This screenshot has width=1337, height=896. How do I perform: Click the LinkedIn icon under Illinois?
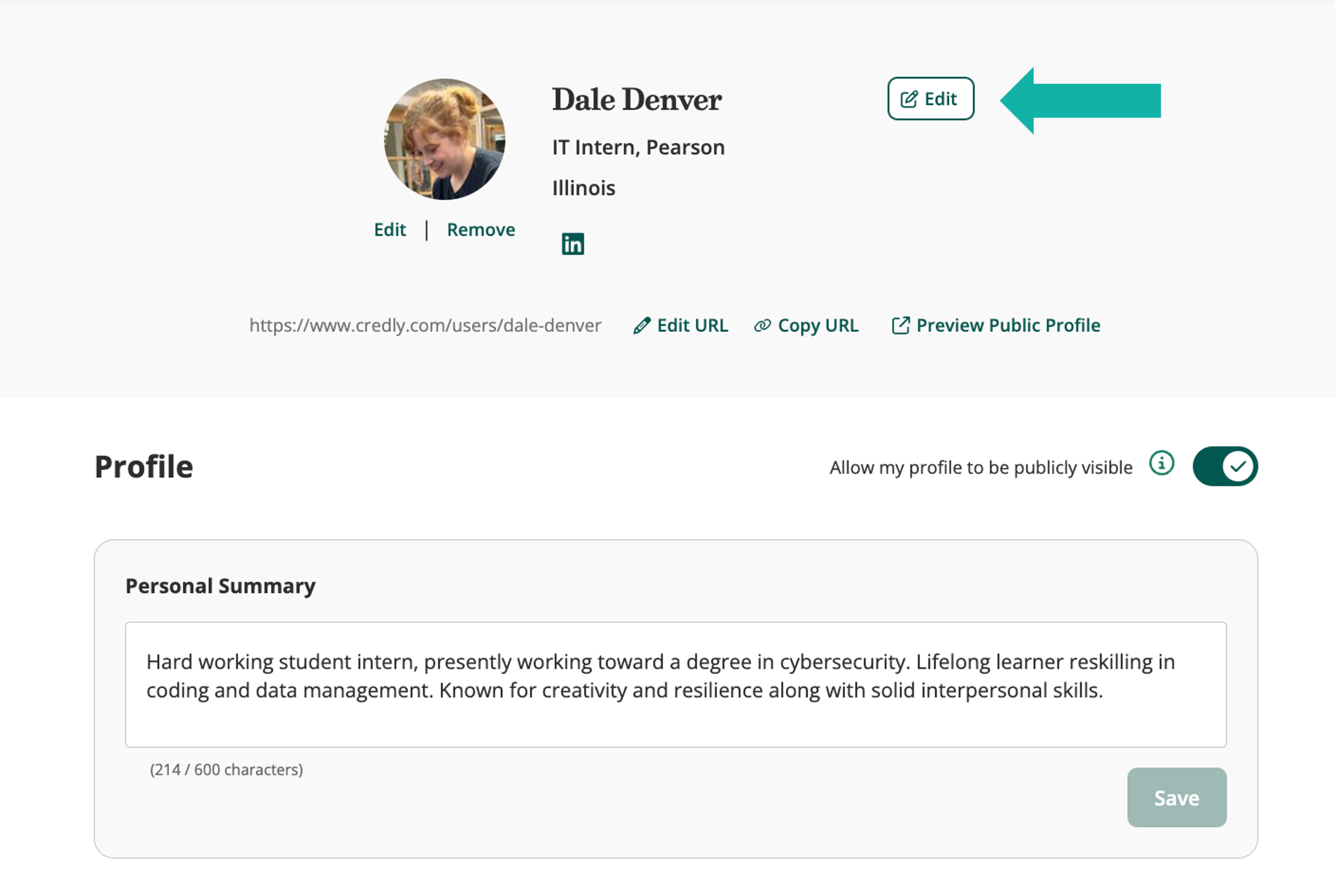(573, 244)
